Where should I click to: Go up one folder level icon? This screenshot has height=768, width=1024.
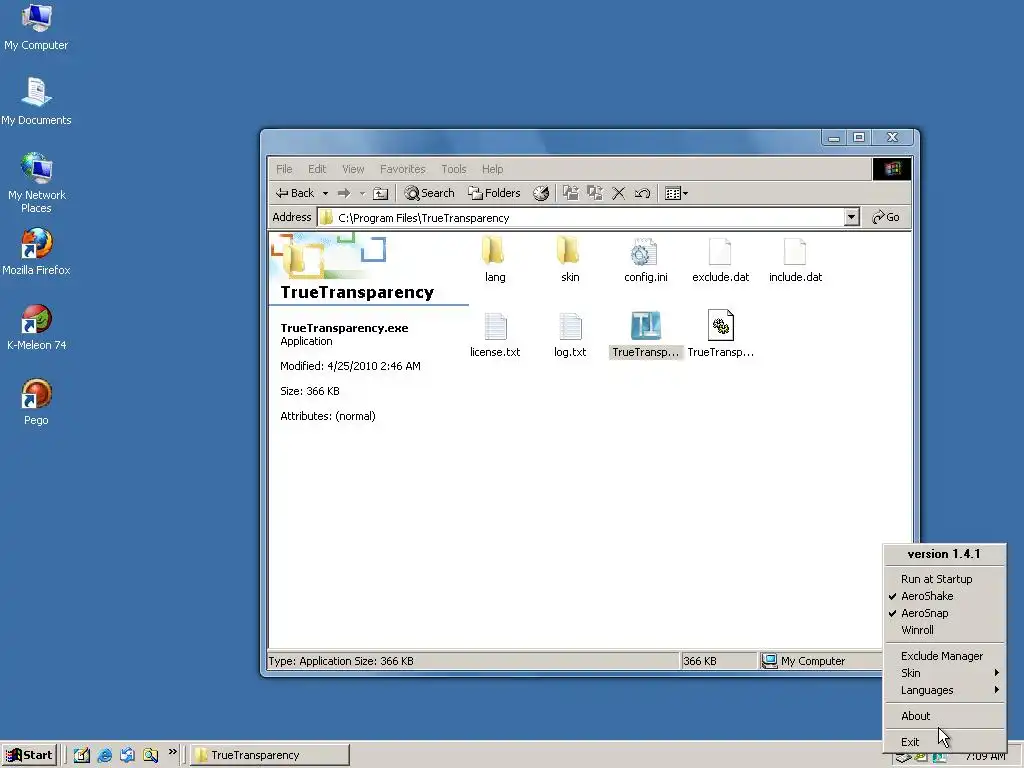(380, 193)
